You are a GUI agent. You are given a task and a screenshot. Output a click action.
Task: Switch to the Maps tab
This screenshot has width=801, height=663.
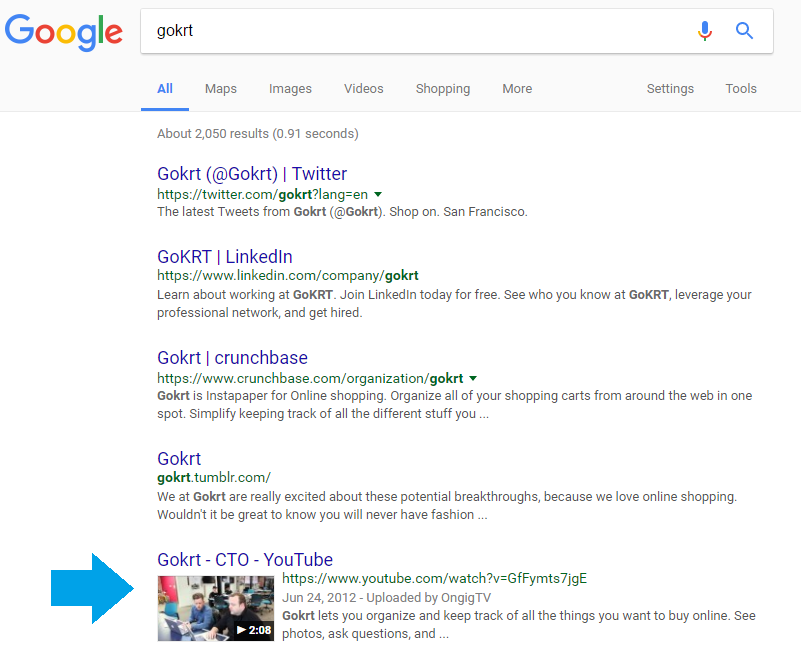[x=221, y=89]
